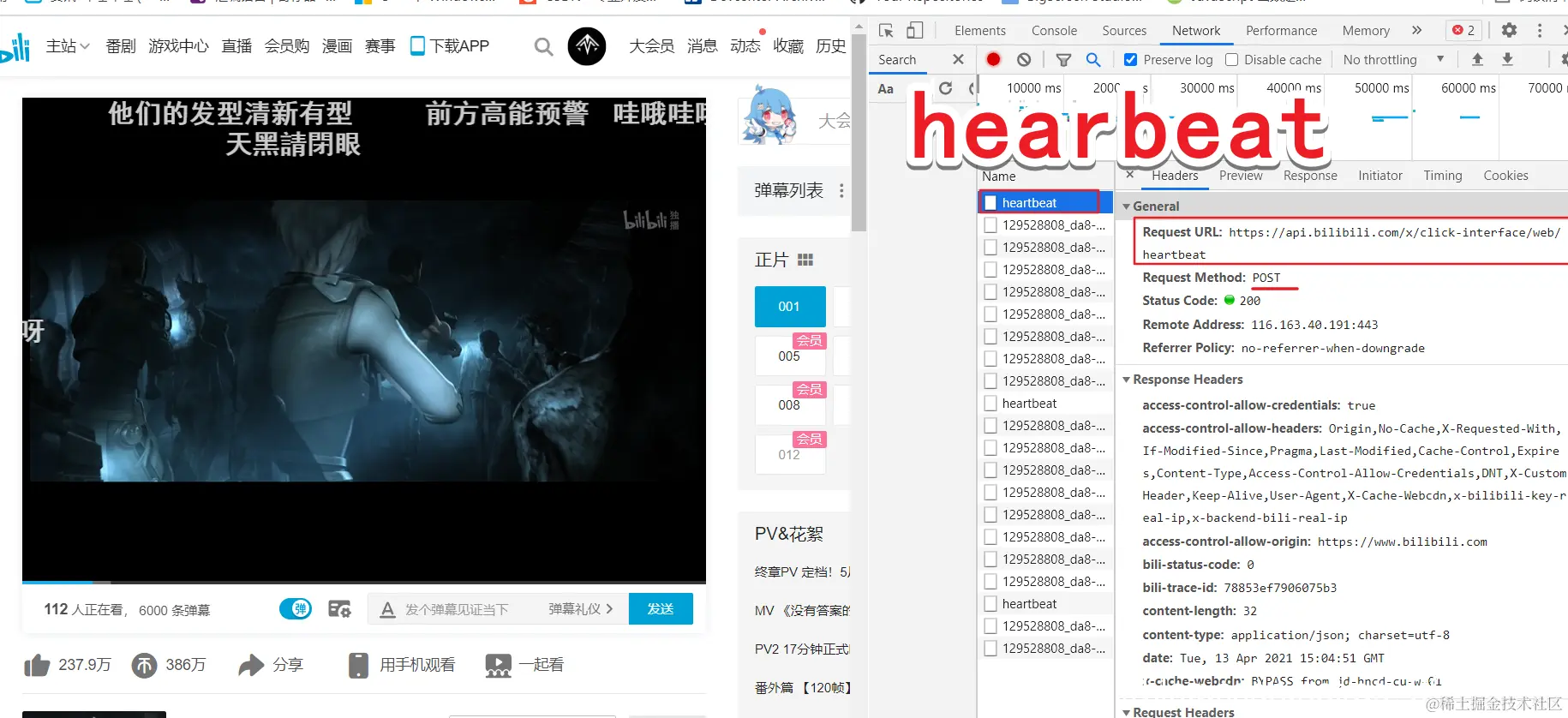1568x718 pixels.
Task: Click the black round user avatar
Action: click(587, 45)
